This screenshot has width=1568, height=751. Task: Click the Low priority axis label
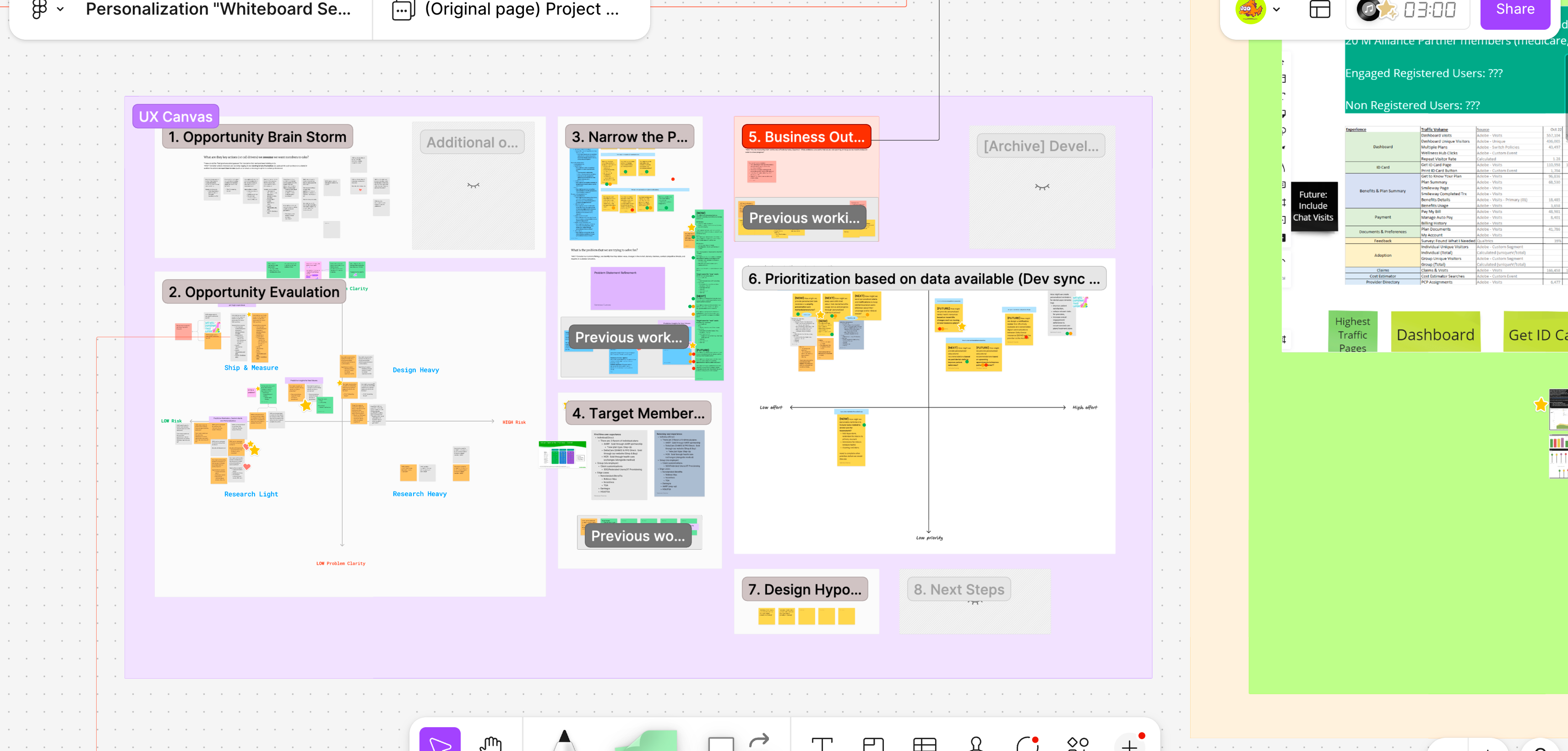pyautogui.click(x=929, y=538)
